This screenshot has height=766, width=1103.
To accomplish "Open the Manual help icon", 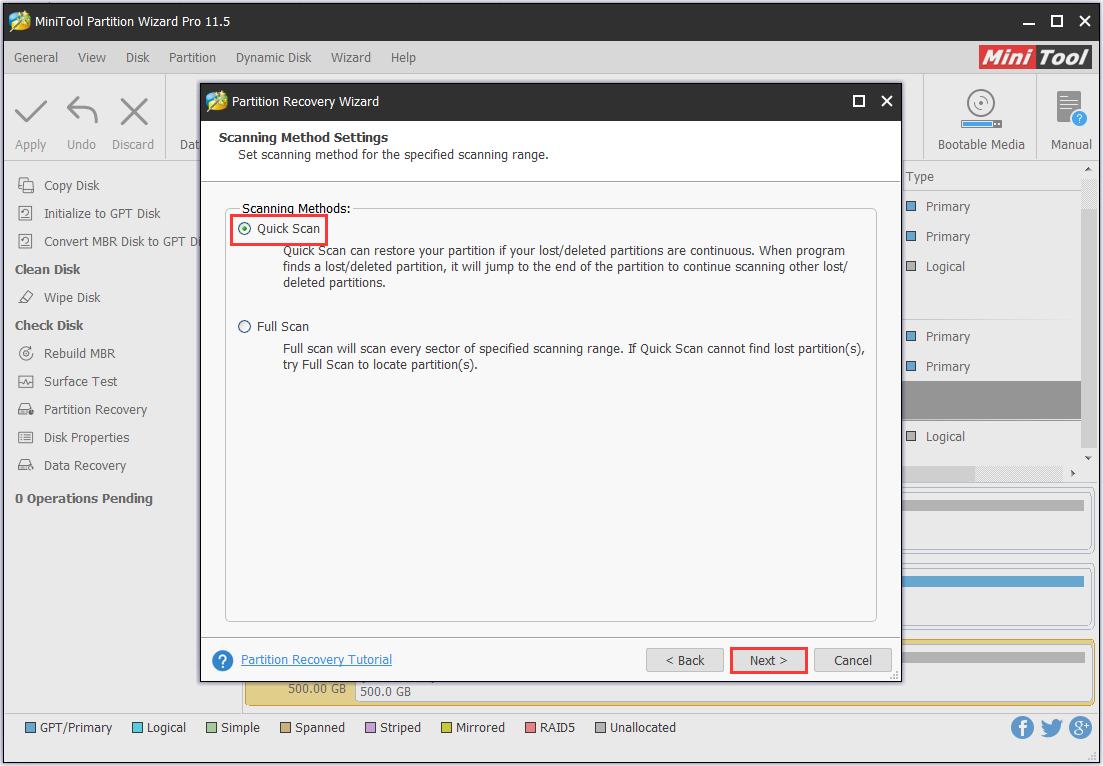I will click(x=1071, y=109).
